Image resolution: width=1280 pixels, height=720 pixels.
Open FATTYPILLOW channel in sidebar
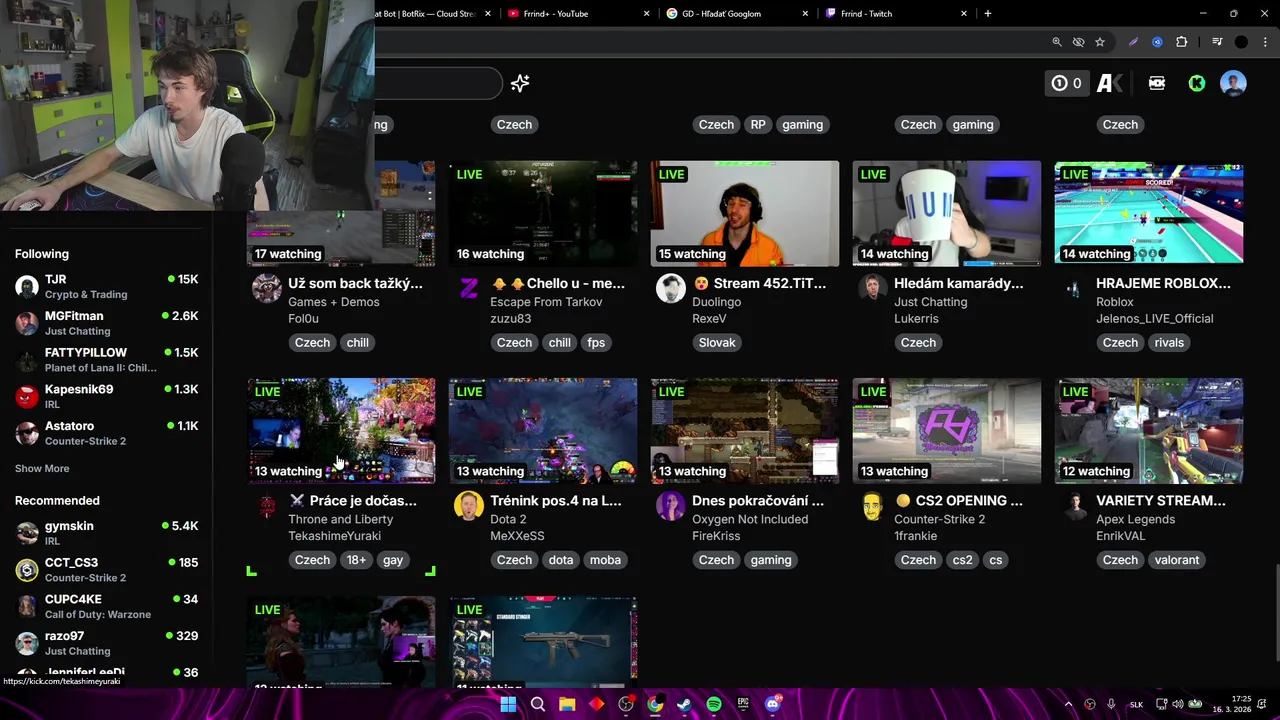pos(106,360)
